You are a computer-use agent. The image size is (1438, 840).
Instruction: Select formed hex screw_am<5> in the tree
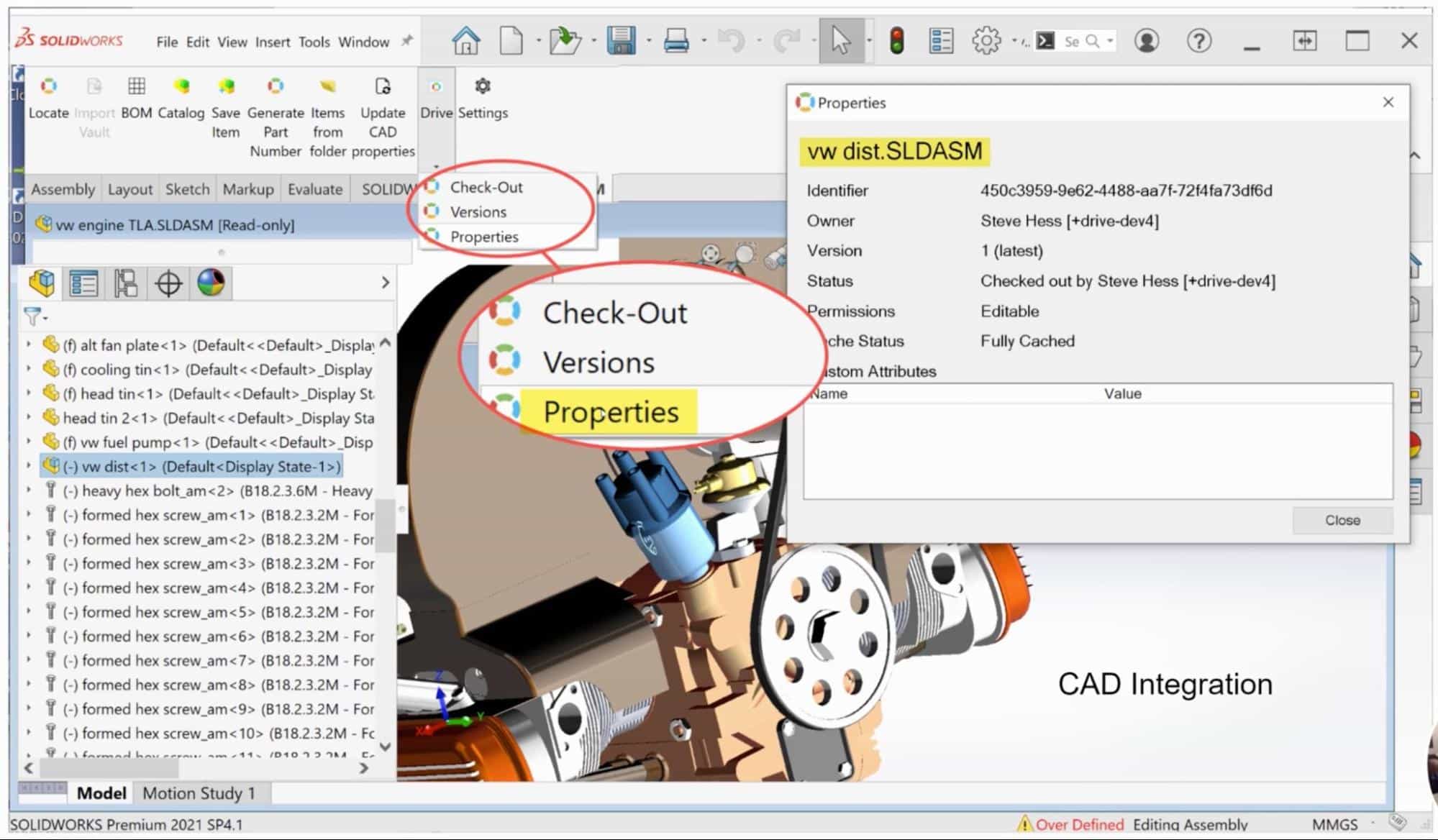tap(209, 612)
